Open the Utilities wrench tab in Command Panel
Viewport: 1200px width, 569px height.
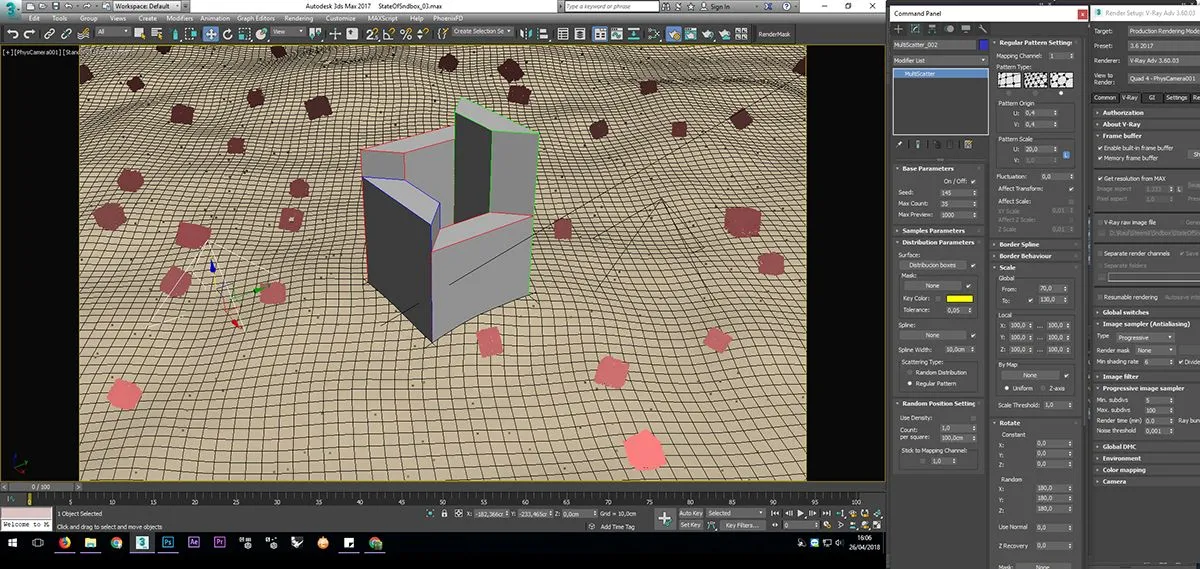tap(983, 29)
